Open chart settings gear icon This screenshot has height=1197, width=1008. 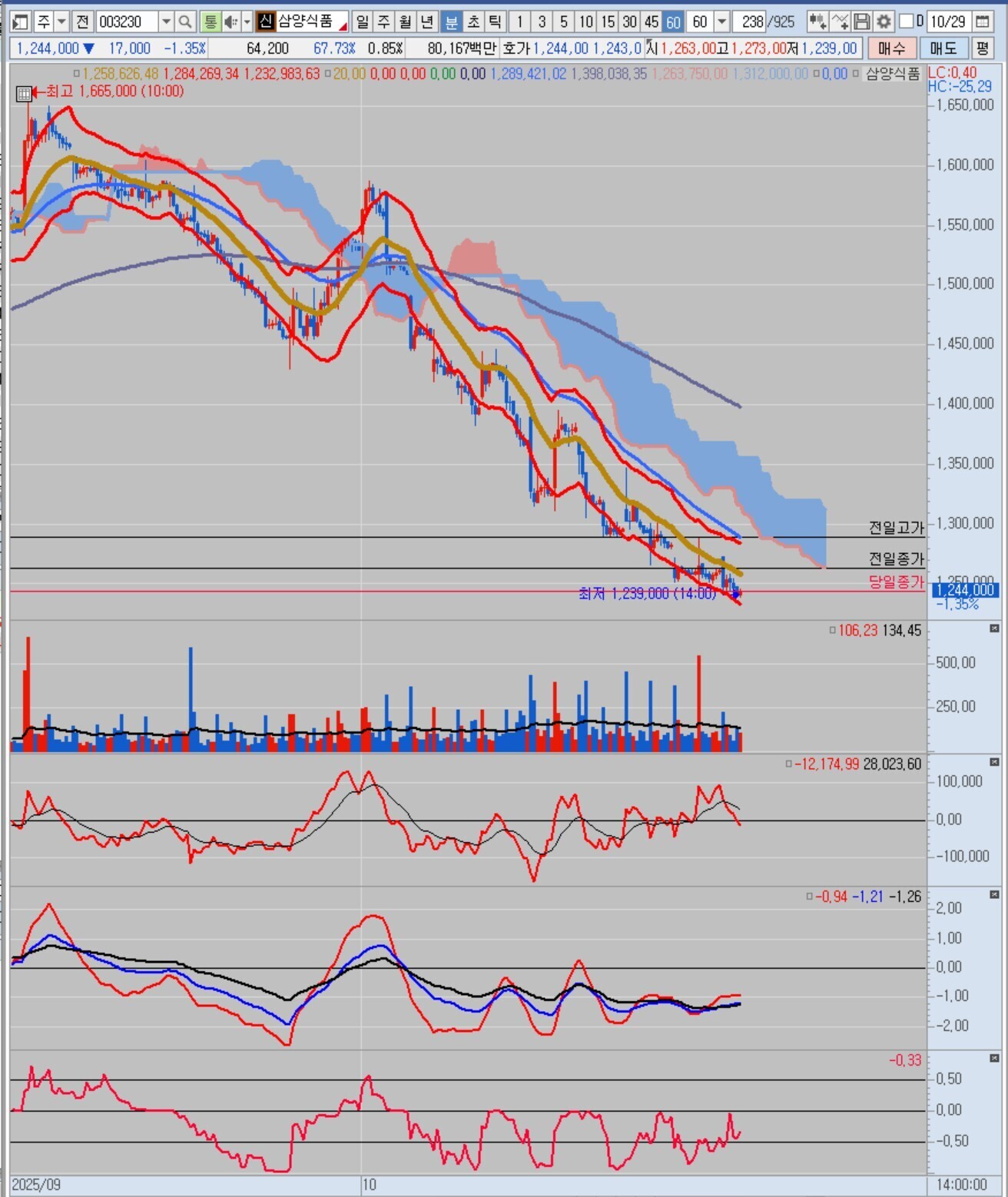[884, 22]
